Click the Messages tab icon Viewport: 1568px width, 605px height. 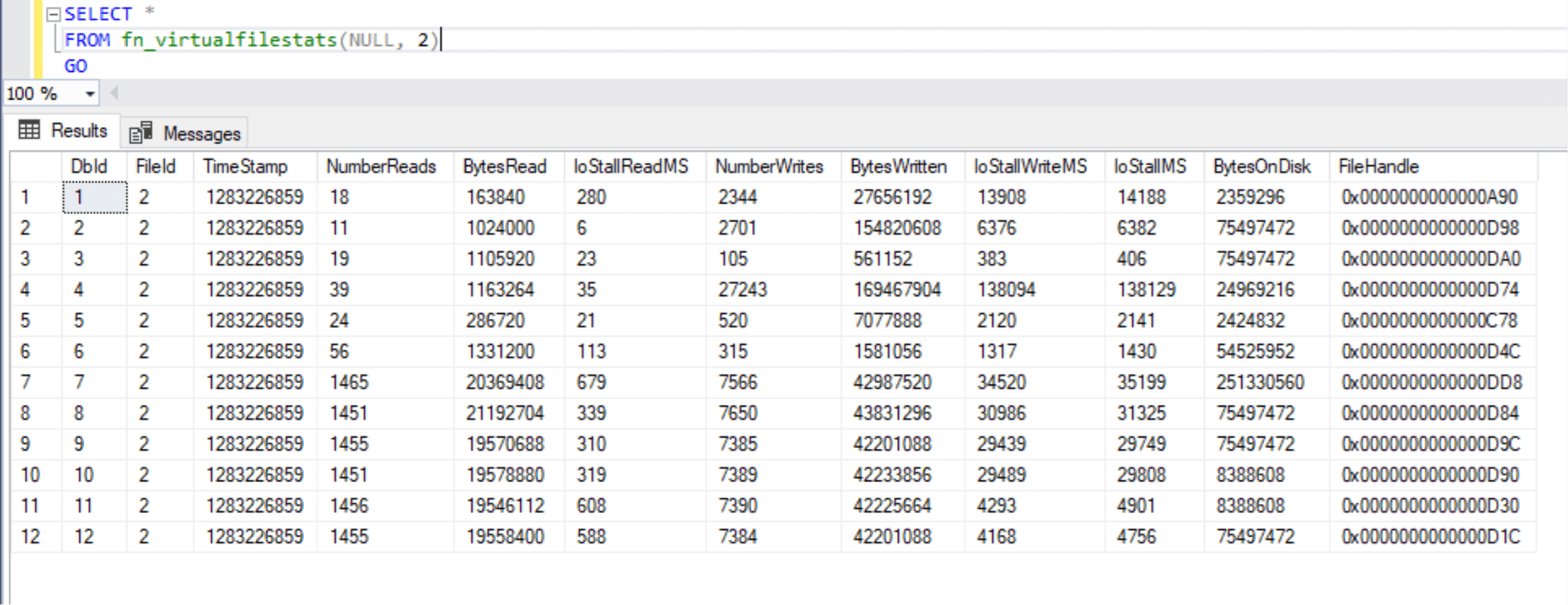click(141, 132)
